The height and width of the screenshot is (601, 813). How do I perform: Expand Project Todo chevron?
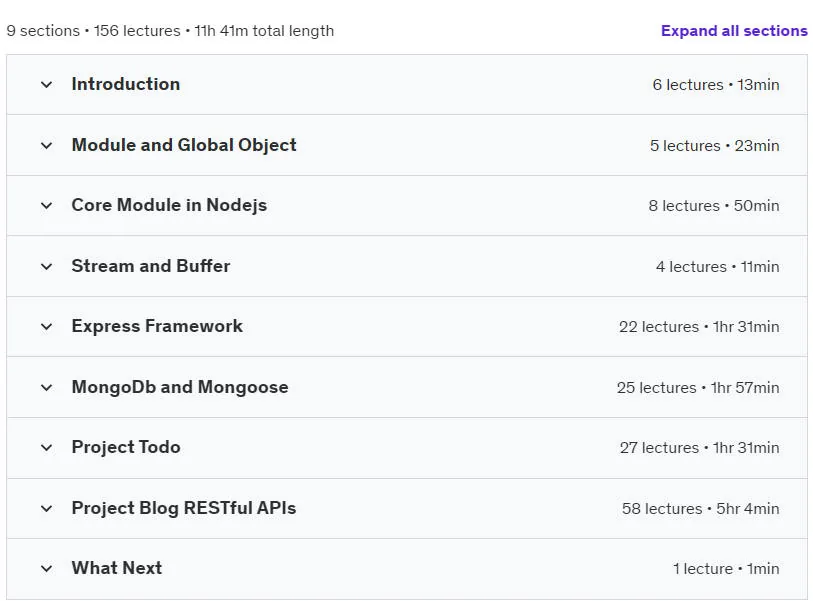point(47,448)
